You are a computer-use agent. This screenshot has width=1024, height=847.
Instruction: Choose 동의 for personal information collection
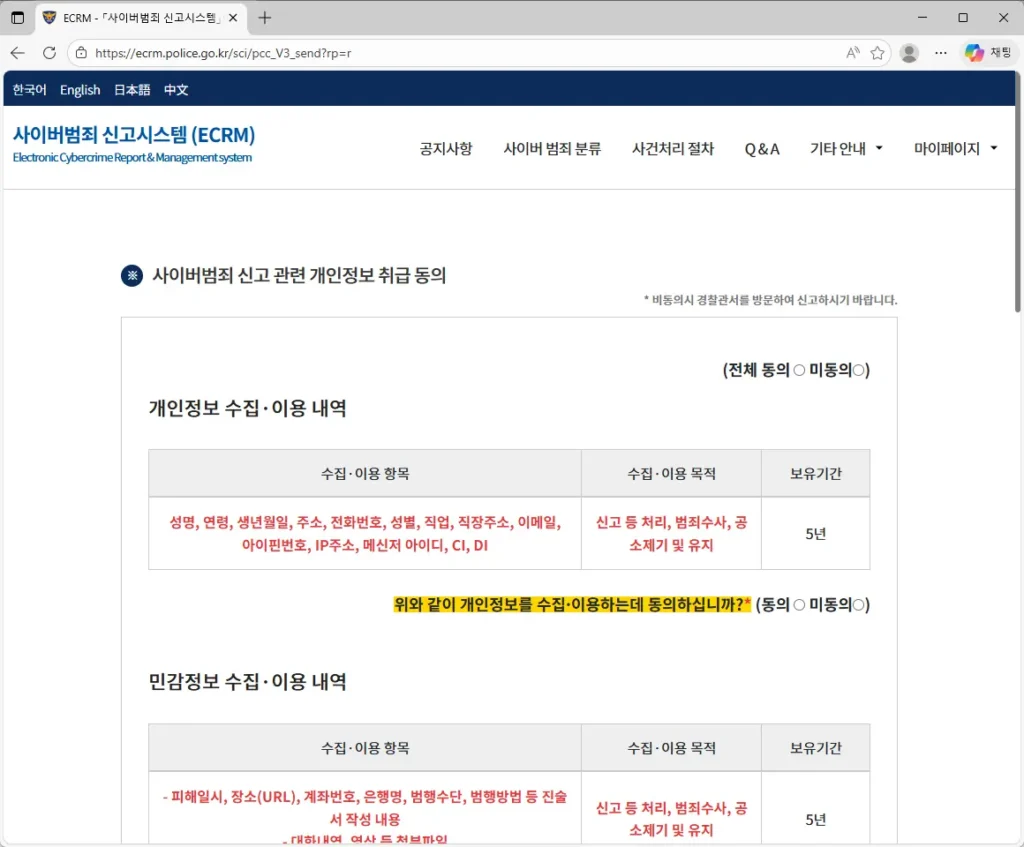800,605
